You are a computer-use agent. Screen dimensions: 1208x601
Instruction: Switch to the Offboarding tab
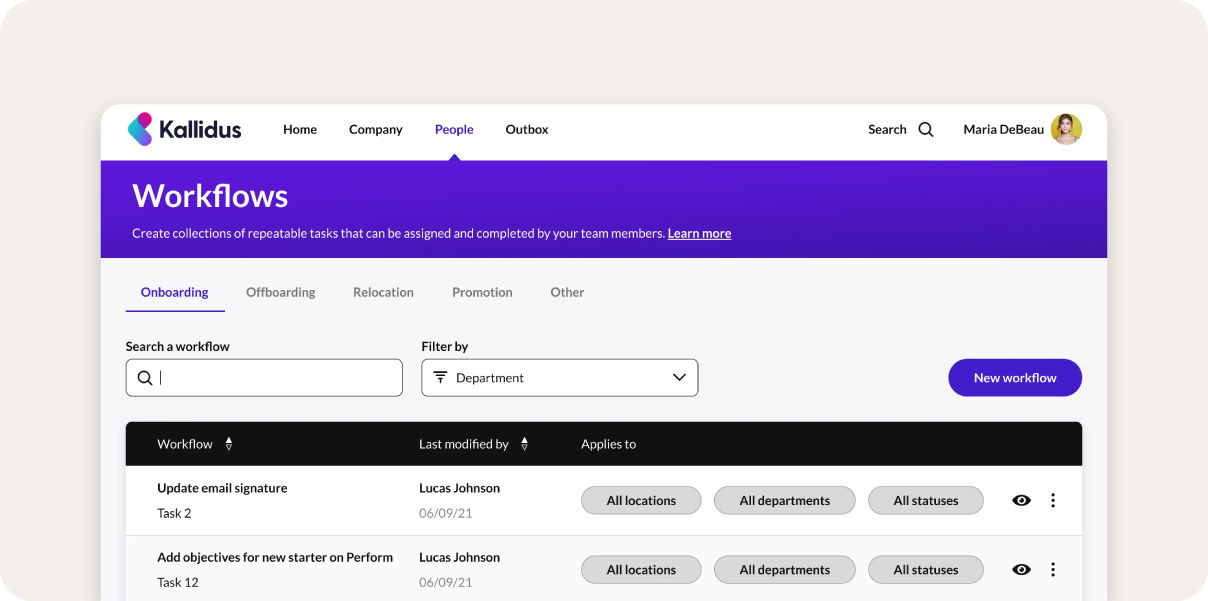click(x=281, y=292)
